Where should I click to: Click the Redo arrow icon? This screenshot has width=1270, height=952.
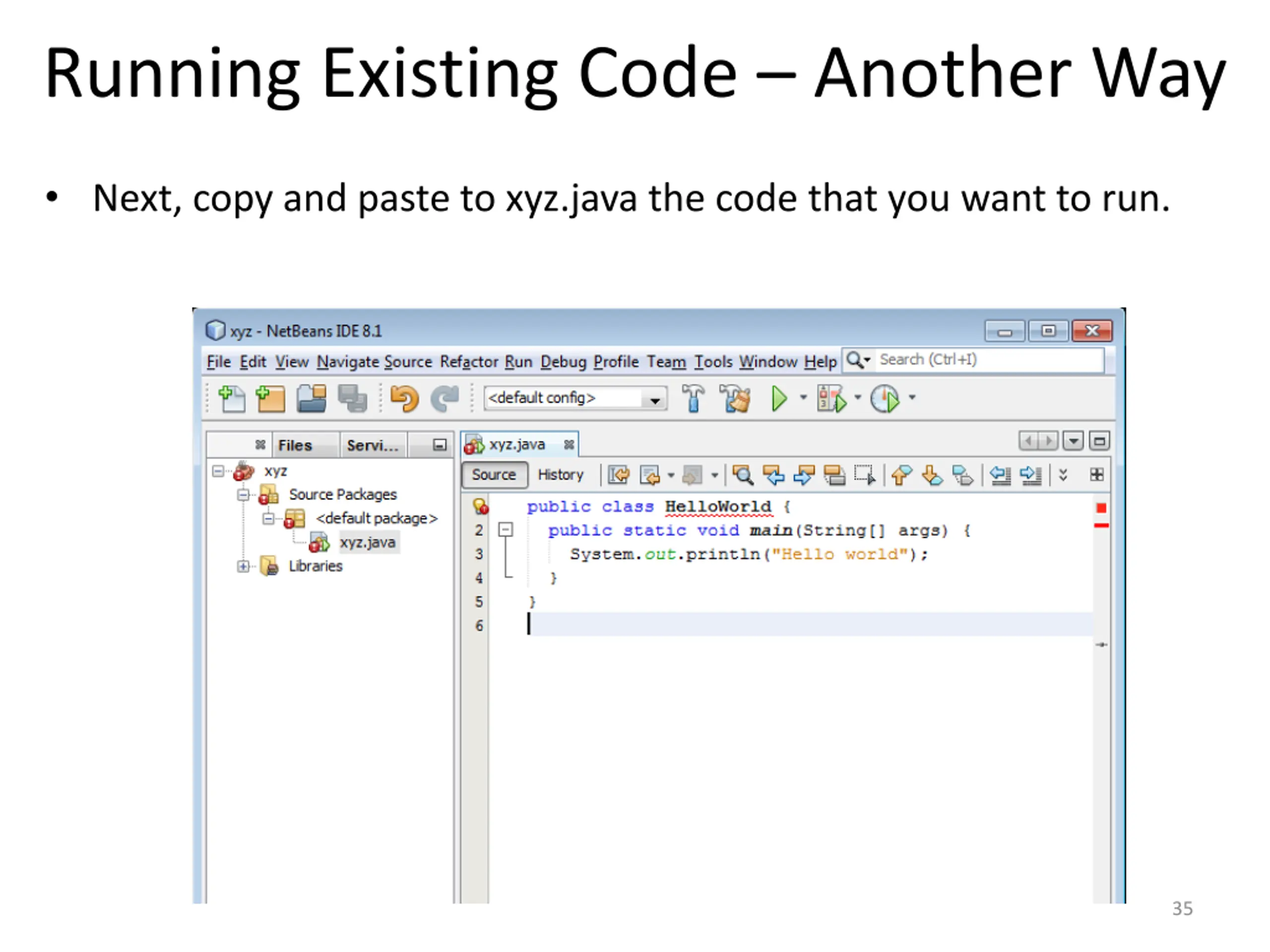pyautogui.click(x=445, y=399)
